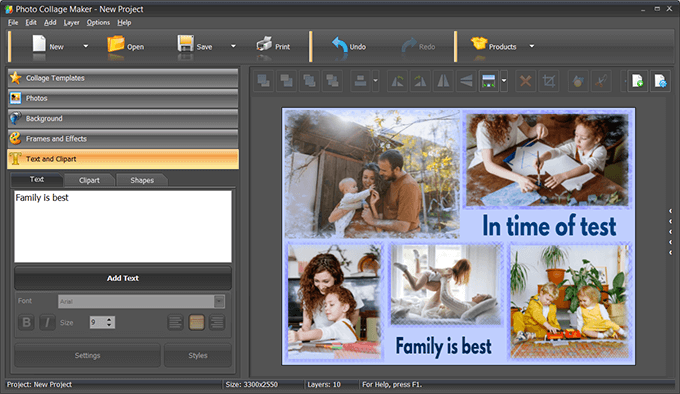Click the page settings gear icon

[660, 81]
